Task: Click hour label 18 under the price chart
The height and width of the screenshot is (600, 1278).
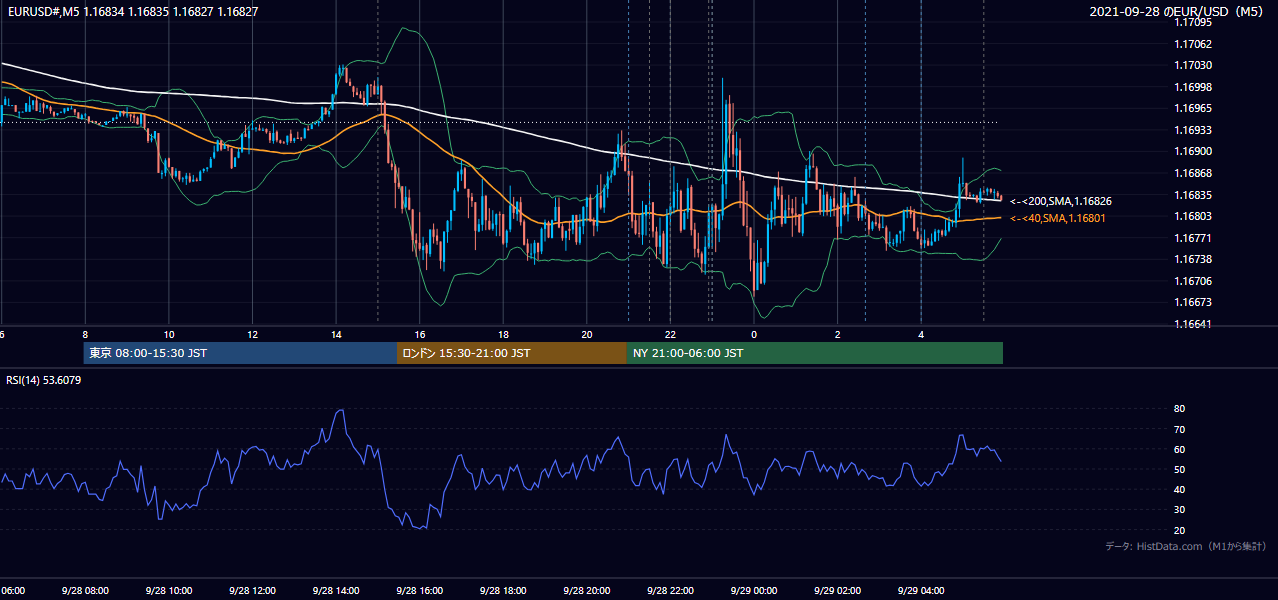Action: tap(503, 334)
